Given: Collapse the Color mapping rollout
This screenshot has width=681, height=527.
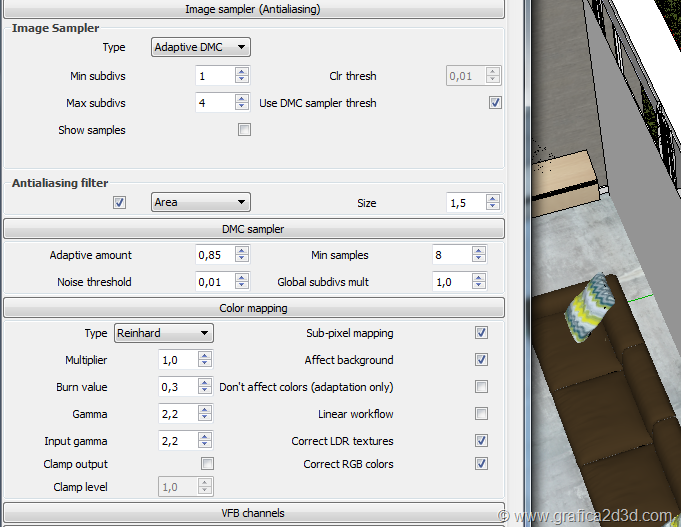Looking at the screenshot, I should click(x=254, y=308).
